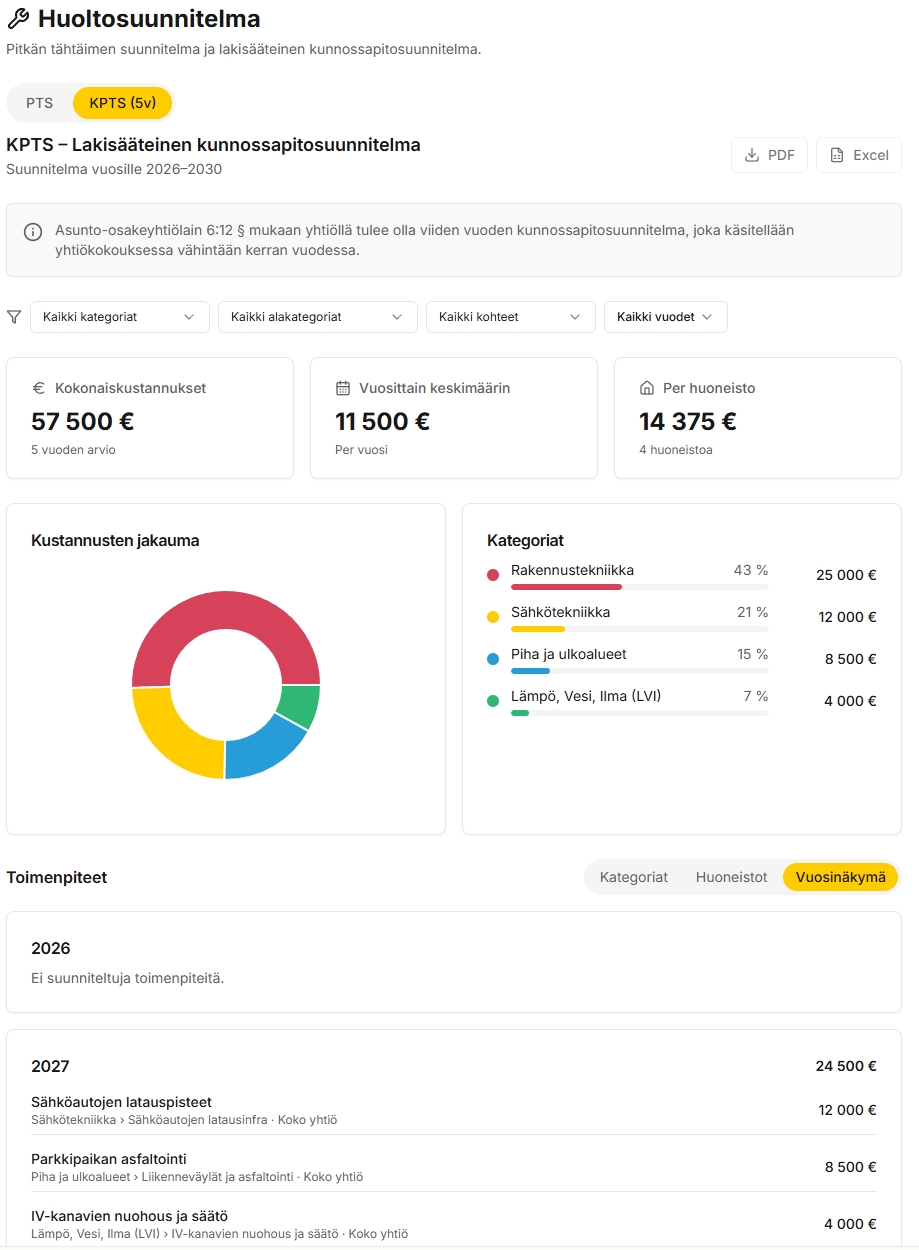The height and width of the screenshot is (1250, 919).
Task: Switch to the PTS tab
Action: 40,103
